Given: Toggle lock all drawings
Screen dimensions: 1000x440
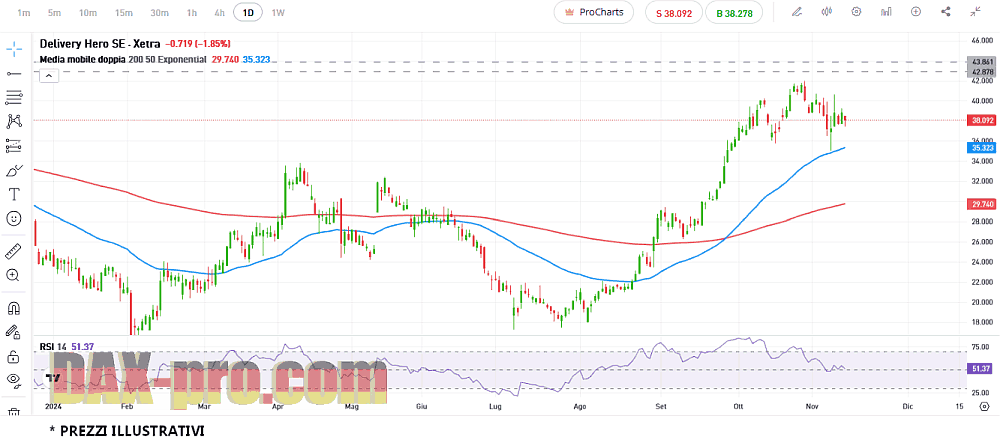Looking at the screenshot, I should (x=13, y=356).
